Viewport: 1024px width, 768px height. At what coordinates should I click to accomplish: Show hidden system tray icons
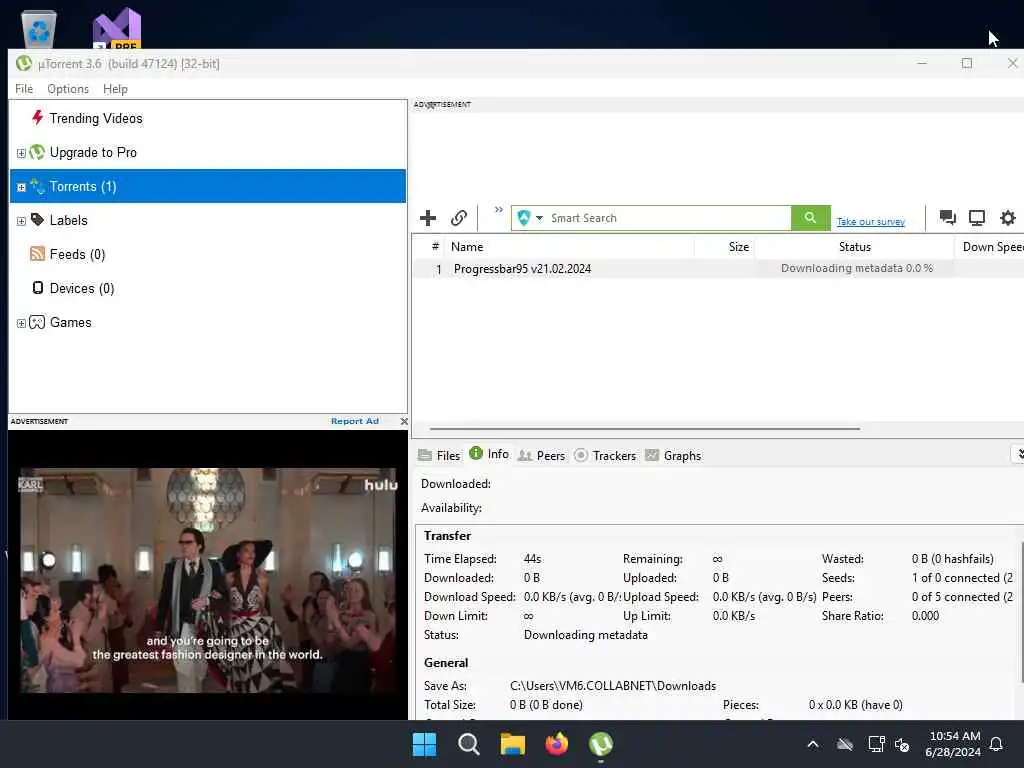[x=813, y=744]
